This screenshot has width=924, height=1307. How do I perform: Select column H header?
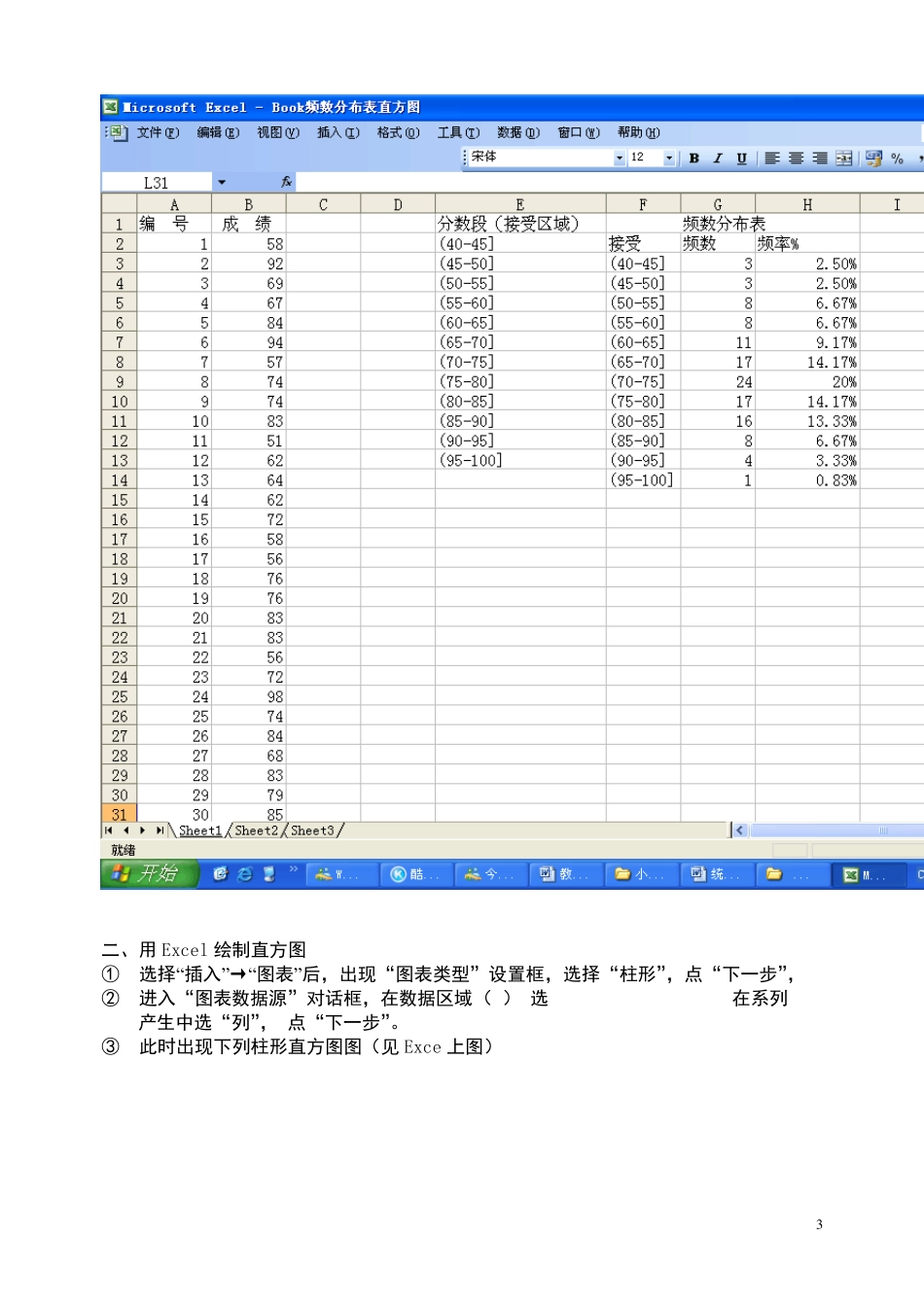tap(807, 204)
